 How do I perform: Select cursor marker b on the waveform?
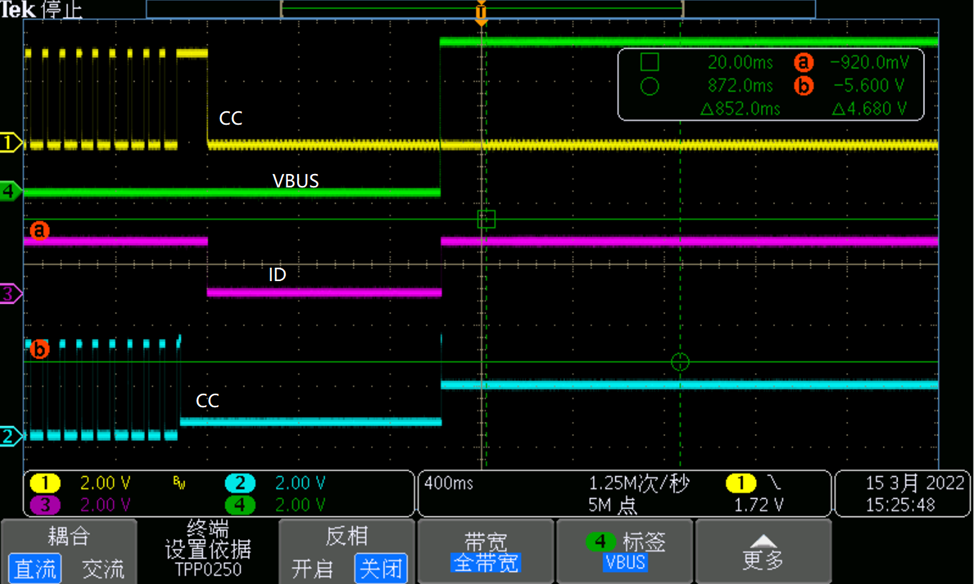(x=38, y=349)
